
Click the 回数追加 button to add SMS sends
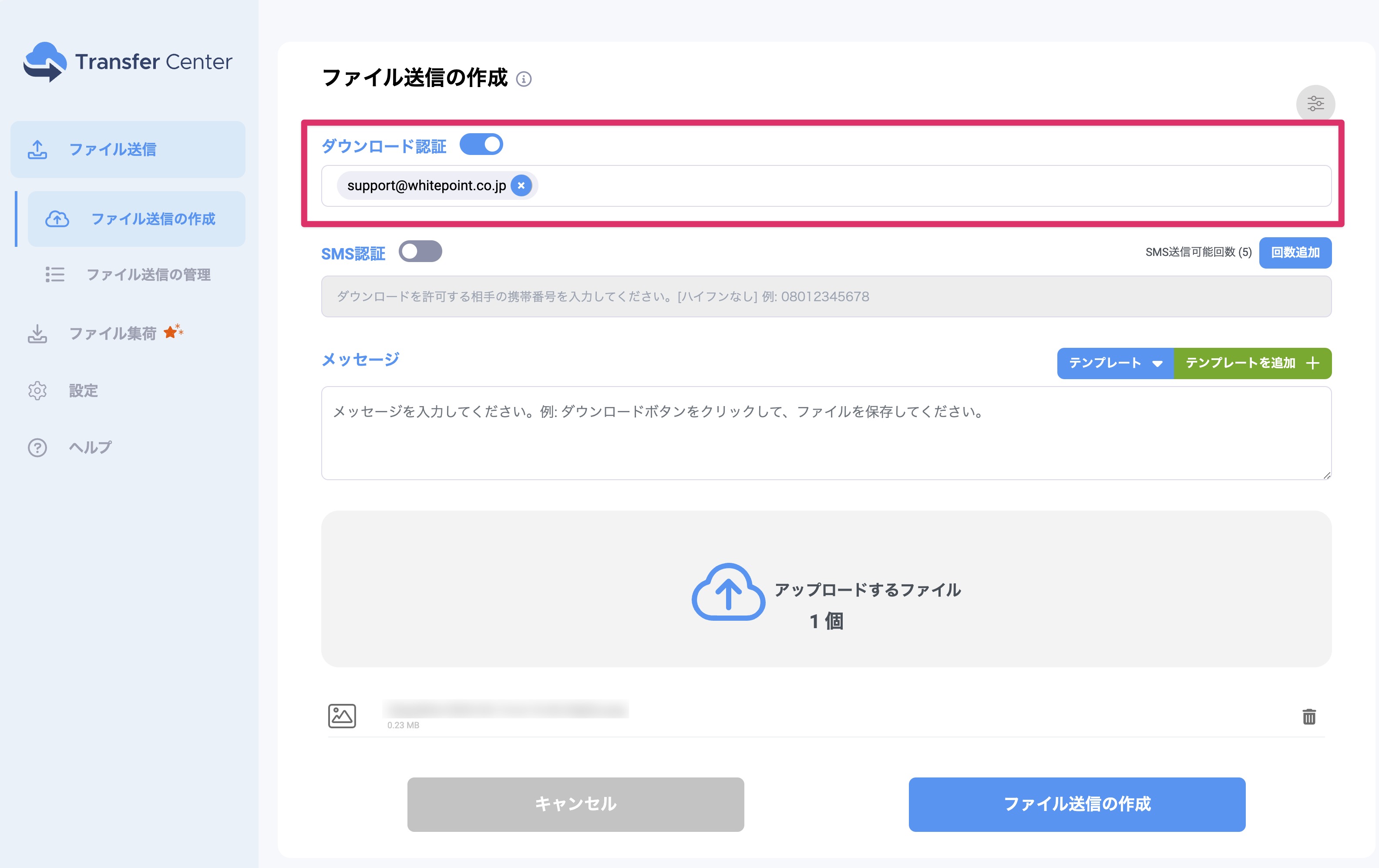(1295, 252)
